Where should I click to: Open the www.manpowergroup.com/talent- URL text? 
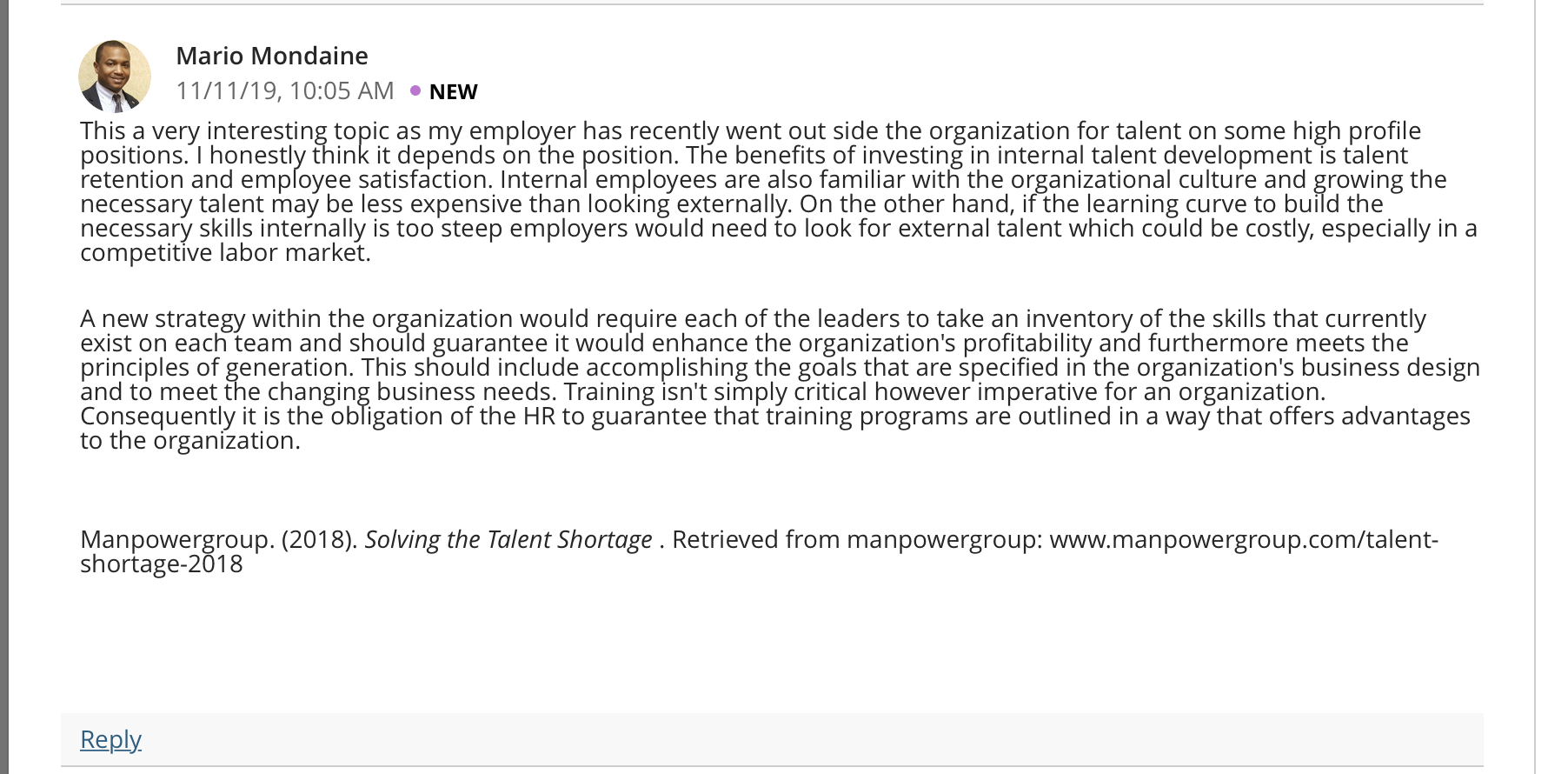click(1244, 539)
